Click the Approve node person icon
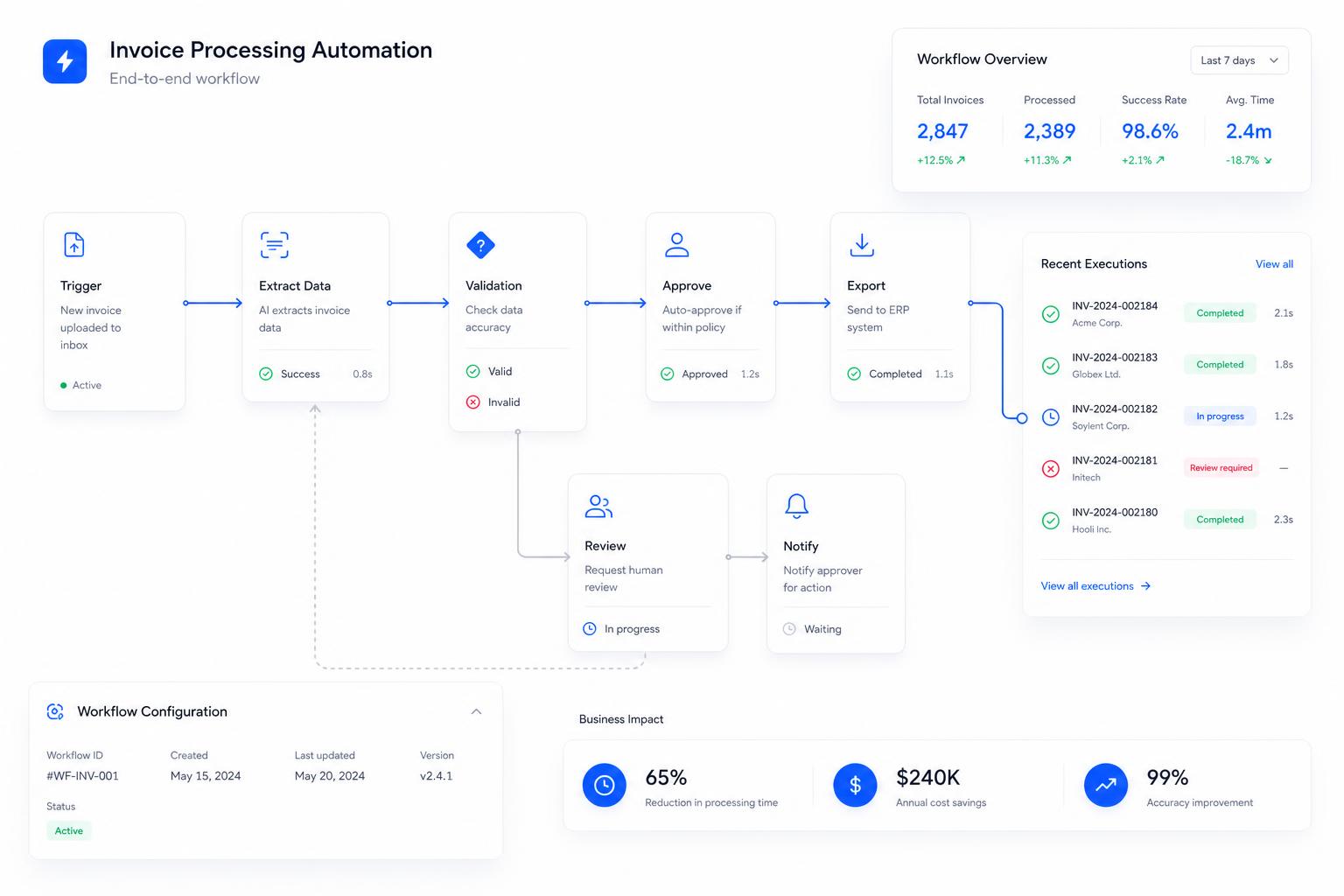Screen dimensions: 1344x896 676,244
